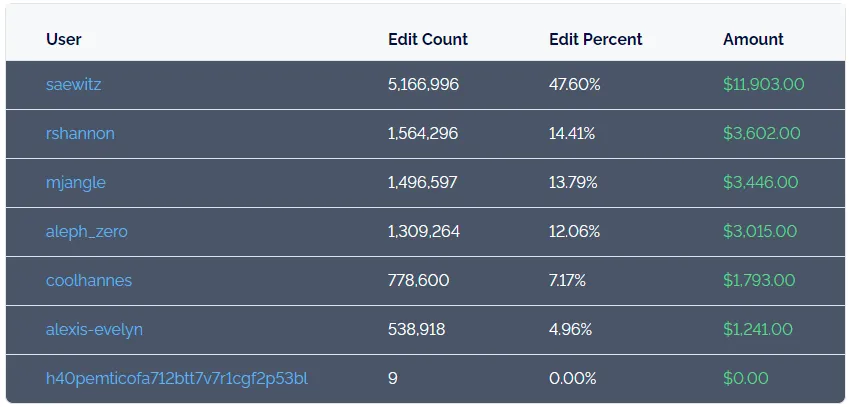
Task: Click the $0.00 amount in the last row
Action: (745, 379)
